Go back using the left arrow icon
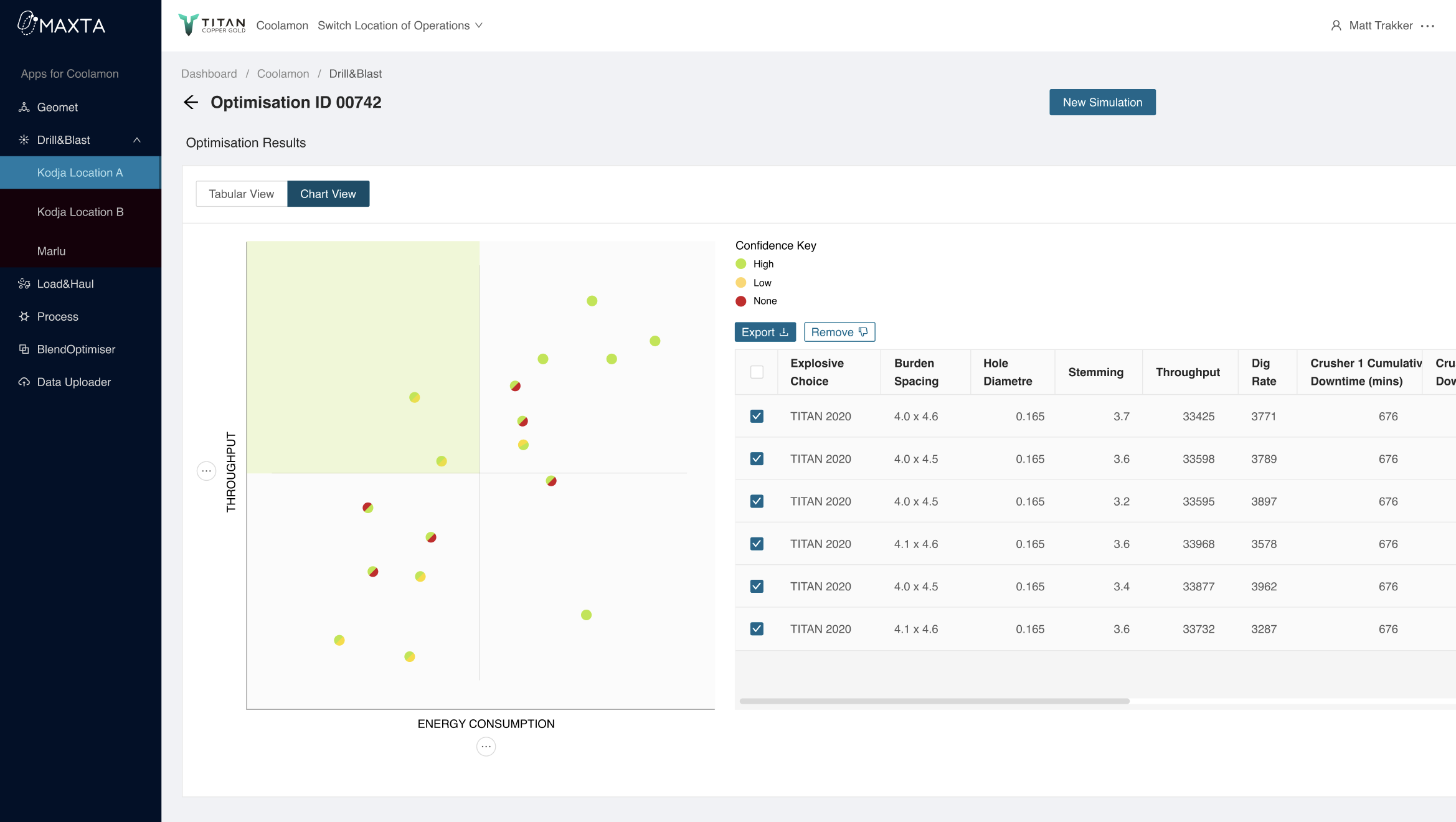Screen dimensions: 1456x822 point(191,102)
